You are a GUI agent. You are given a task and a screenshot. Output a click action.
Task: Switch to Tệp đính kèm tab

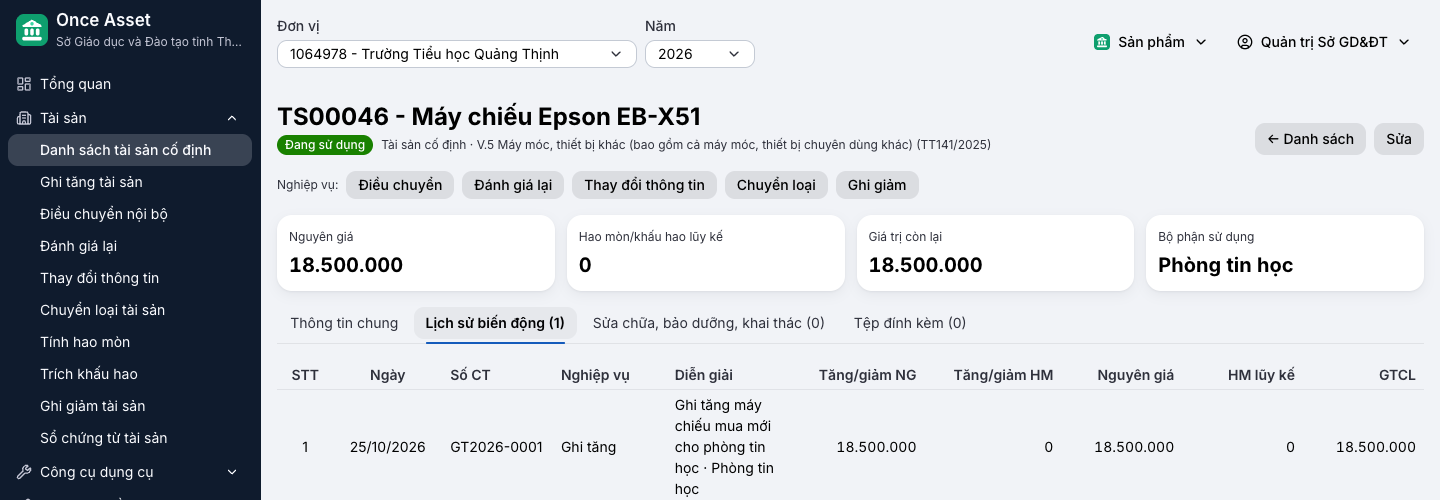click(x=910, y=323)
